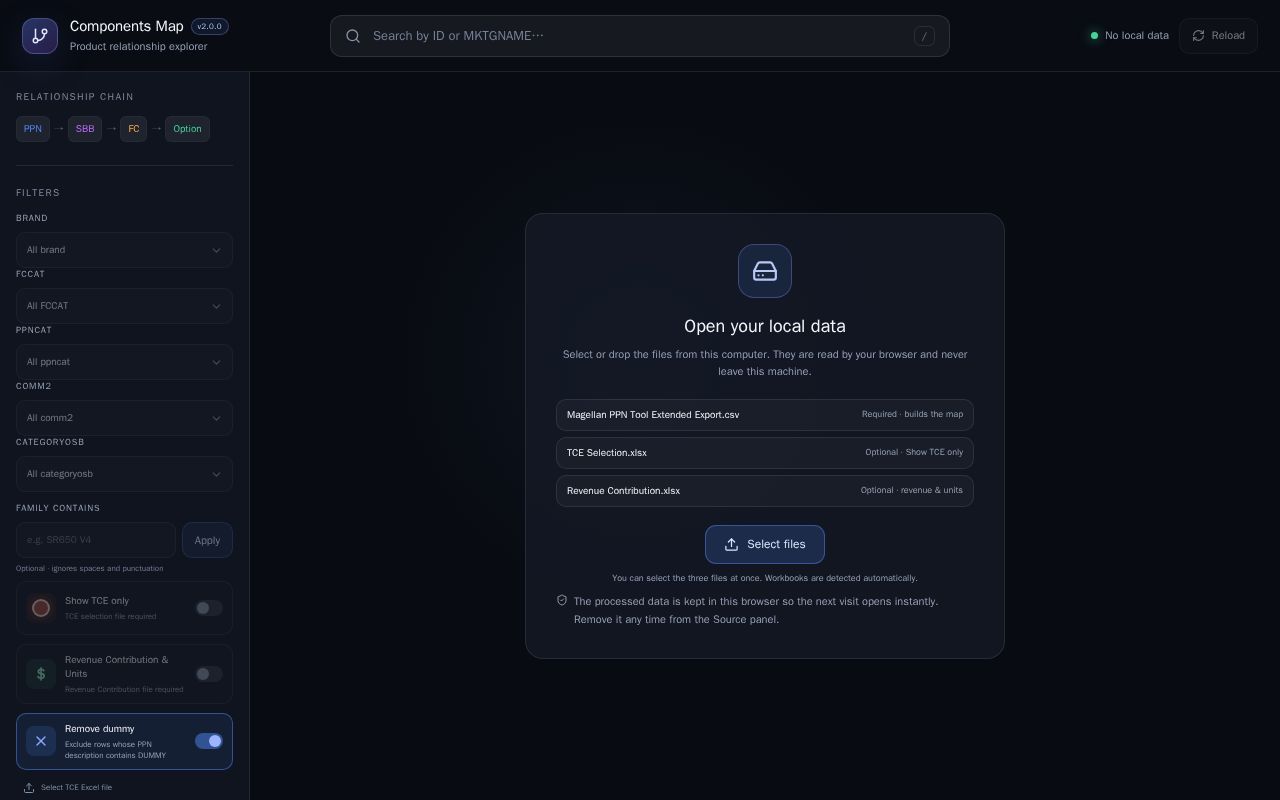Open the All ppncat dropdown
Viewport: 1280px width, 800px height.
pos(124,362)
